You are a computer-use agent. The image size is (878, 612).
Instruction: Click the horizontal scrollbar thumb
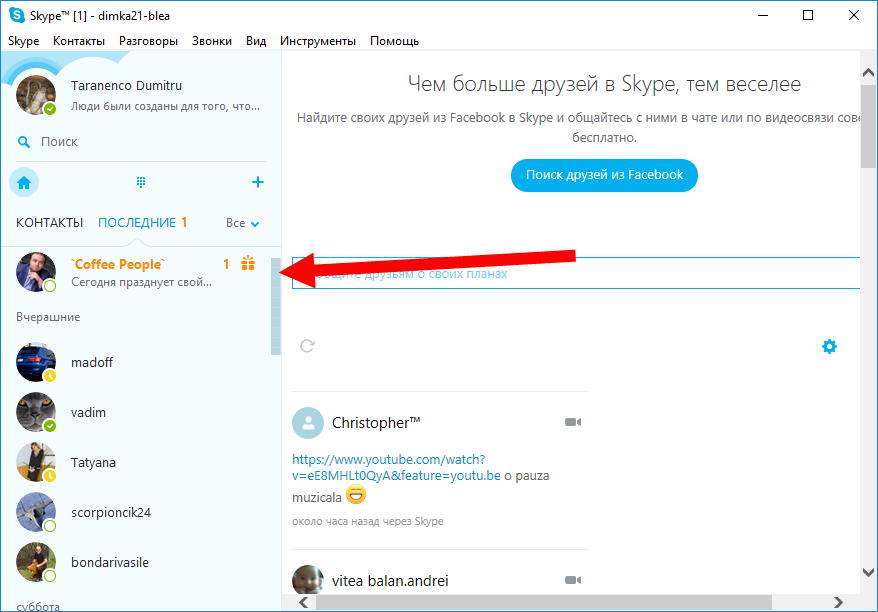pyautogui.click(x=544, y=602)
